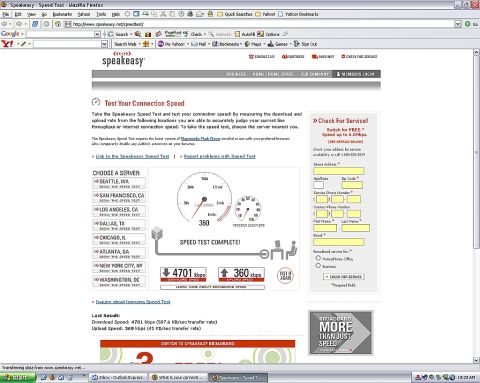This screenshot has width=480, height=383.
Task: Select Home/Home Office radio button
Action: (x=318, y=258)
